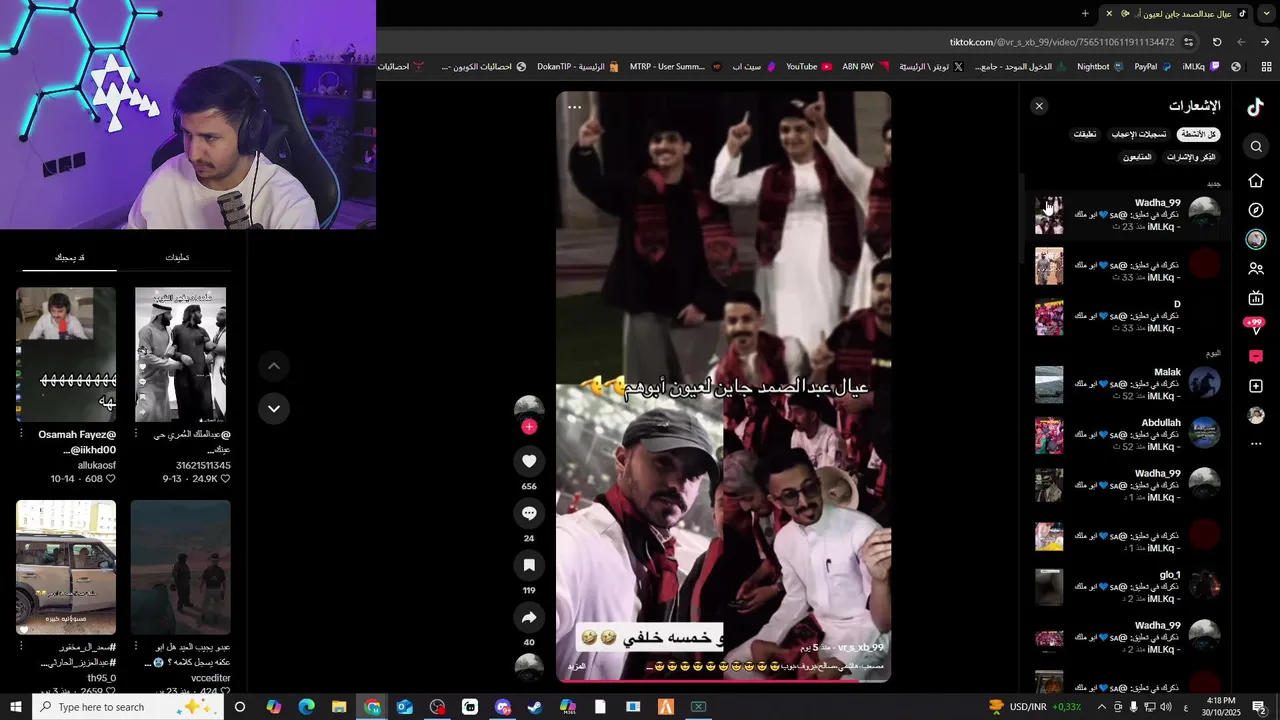
Task: Open the TikTok logo home link
Action: click(1256, 107)
